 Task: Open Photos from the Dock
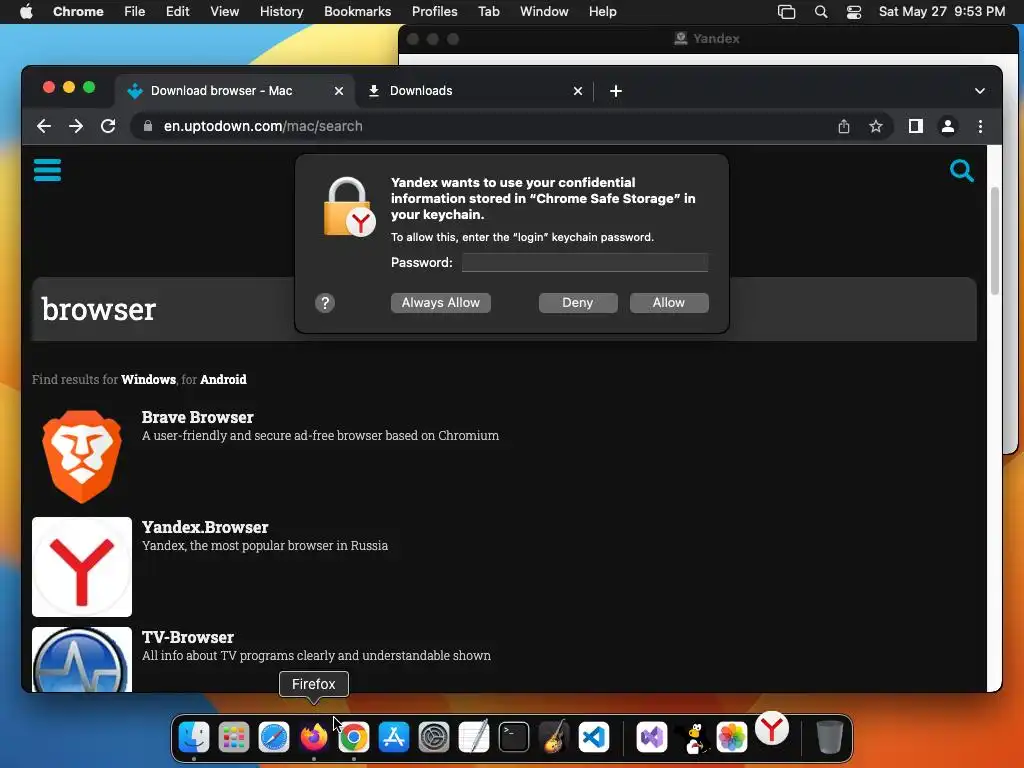pyautogui.click(x=731, y=737)
